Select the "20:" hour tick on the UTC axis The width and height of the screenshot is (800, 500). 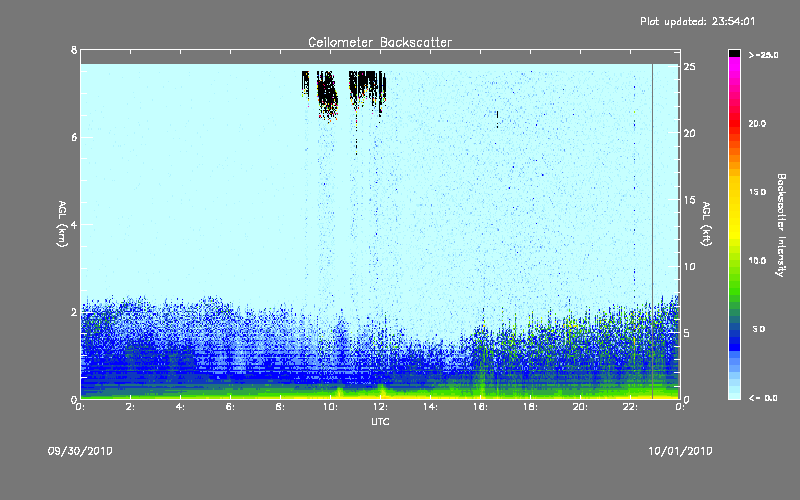[x=580, y=407]
